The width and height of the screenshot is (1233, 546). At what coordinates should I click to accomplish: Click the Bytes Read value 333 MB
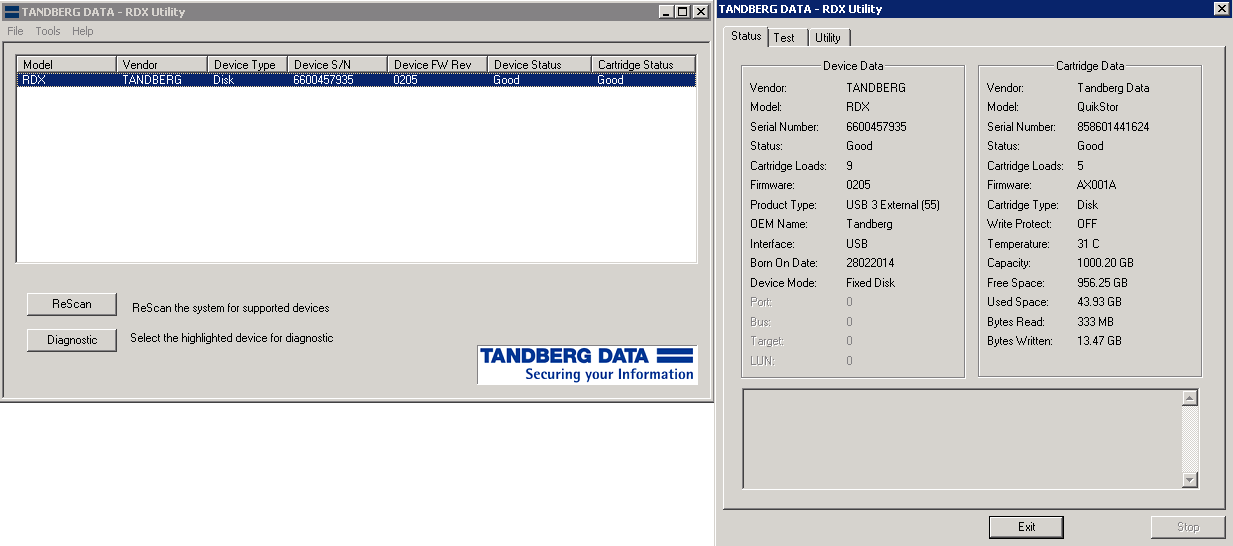coord(1096,322)
